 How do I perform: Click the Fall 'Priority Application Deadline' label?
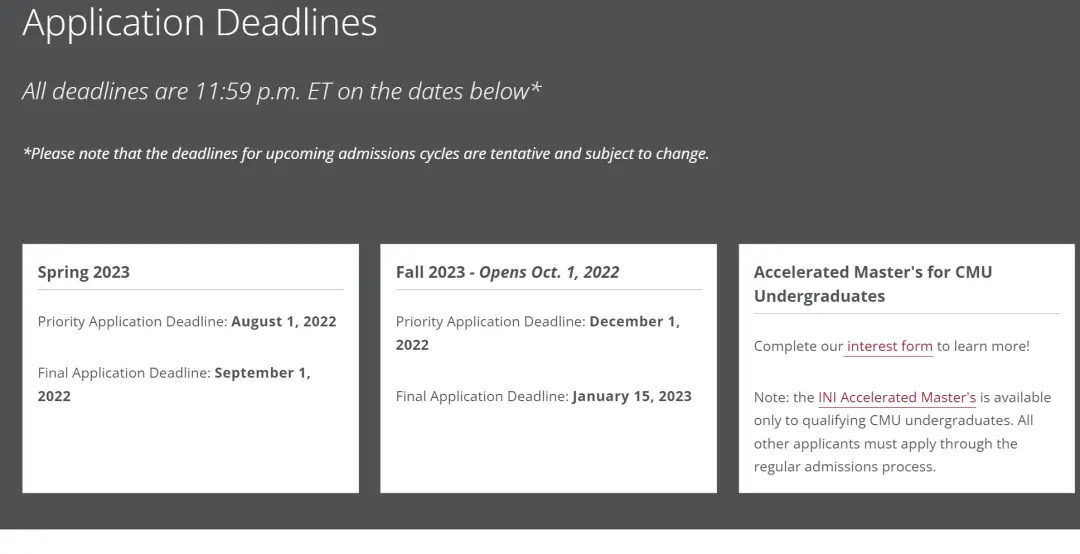click(490, 322)
